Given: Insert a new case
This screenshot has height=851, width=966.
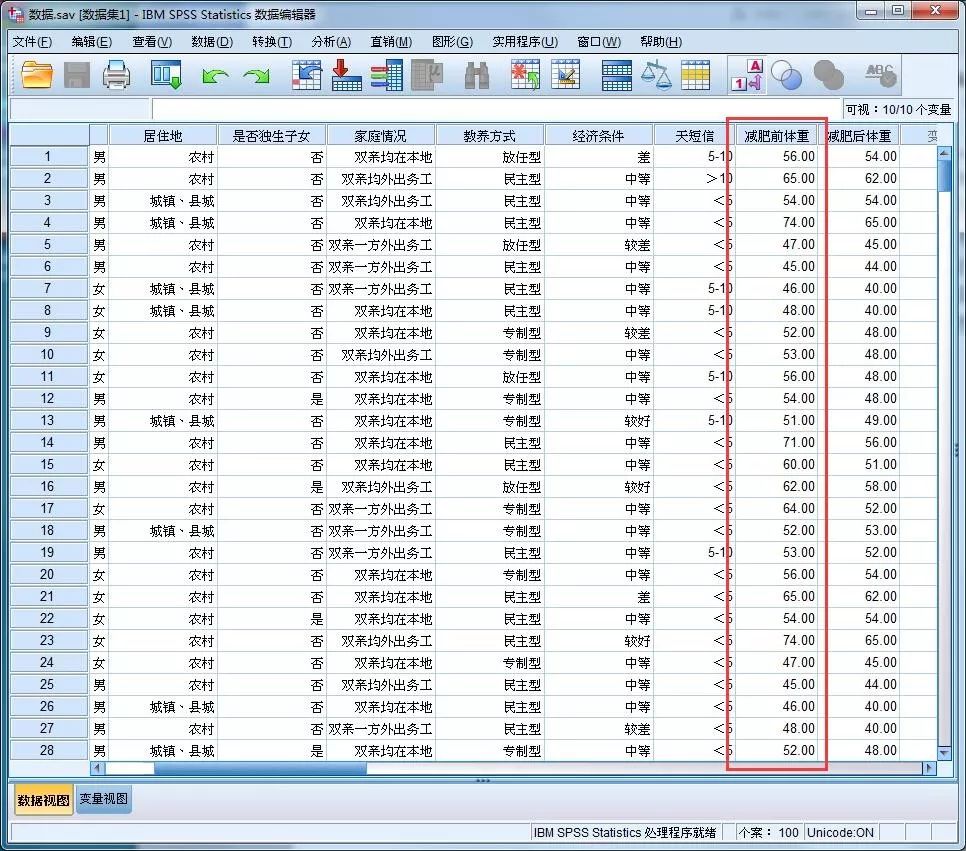Looking at the screenshot, I should tap(524, 74).
